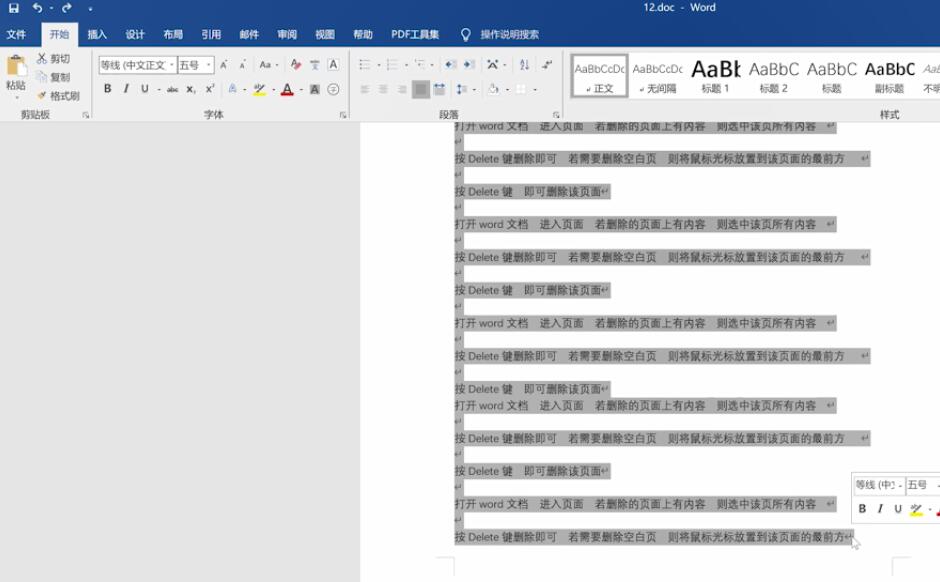Apply the 标题 2 heading style
This screenshot has width=940, height=582.
click(x=773, y=76)
